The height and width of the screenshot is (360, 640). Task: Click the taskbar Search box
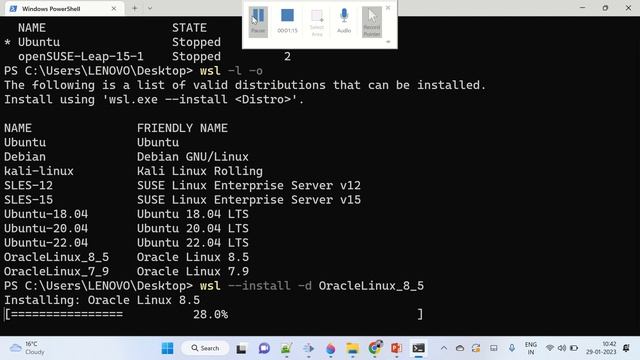[205, 348]
